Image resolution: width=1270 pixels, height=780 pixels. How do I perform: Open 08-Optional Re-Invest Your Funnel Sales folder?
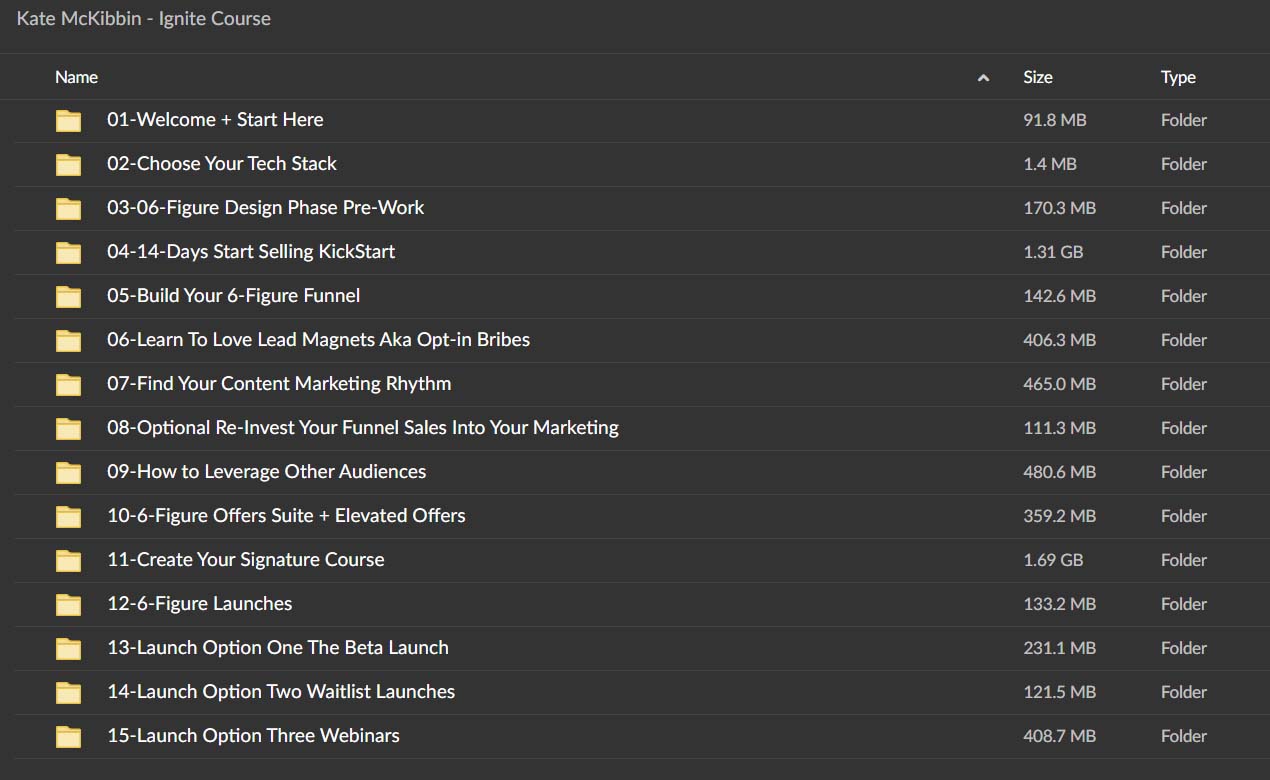coord(363,427)
